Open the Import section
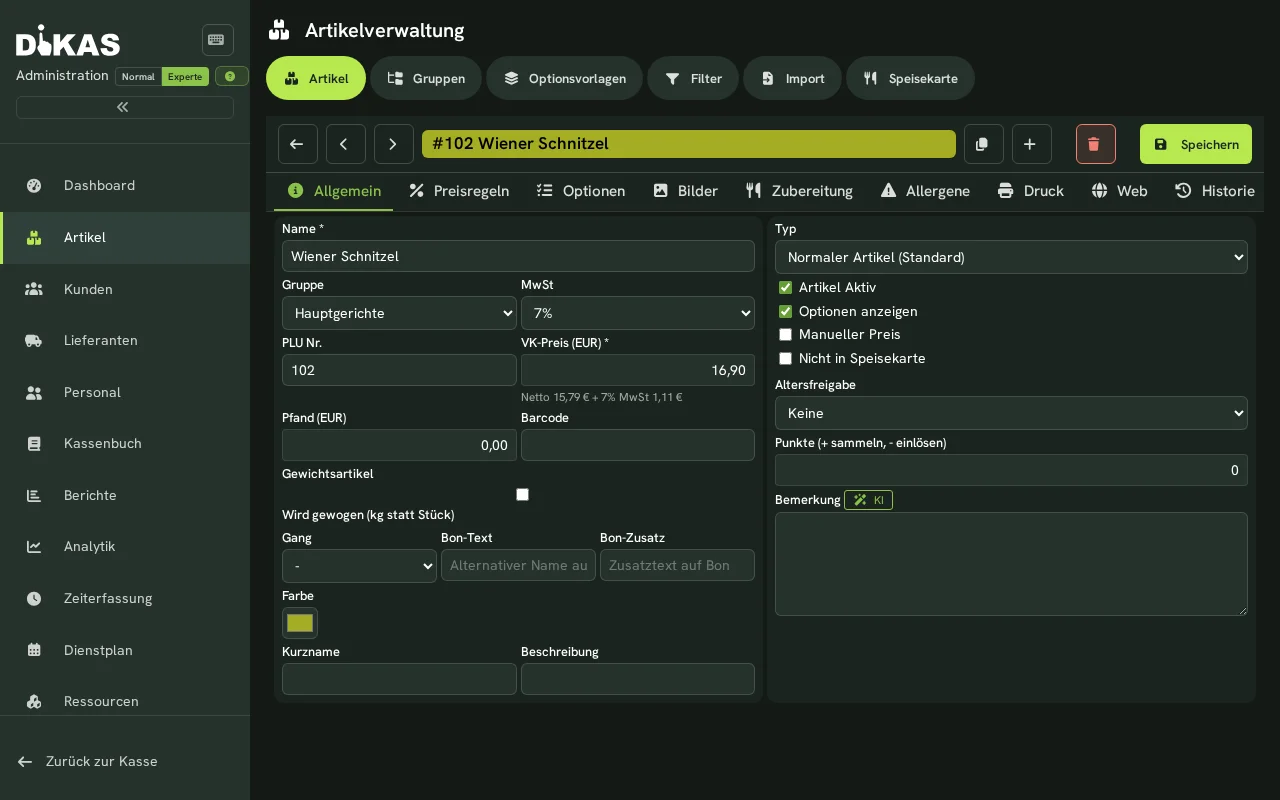Image resolution: width=1280 pixels, height=800 pixels. [x=792, y=78]
